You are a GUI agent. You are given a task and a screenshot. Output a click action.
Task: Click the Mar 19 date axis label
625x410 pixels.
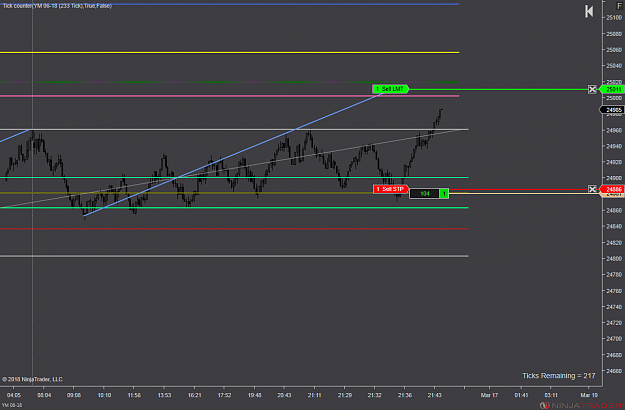(589, 395)
